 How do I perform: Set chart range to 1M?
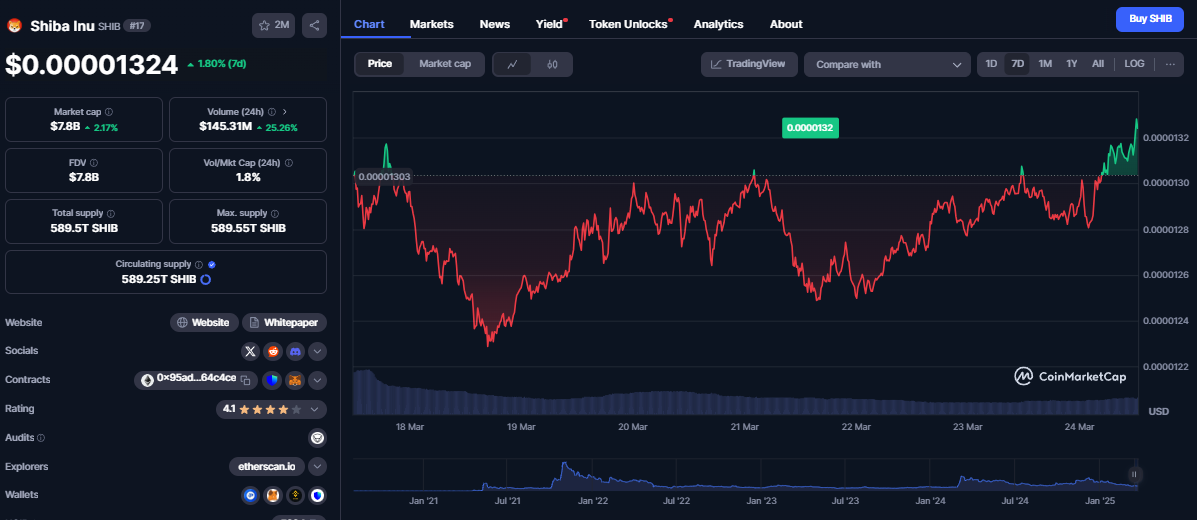1045,64
